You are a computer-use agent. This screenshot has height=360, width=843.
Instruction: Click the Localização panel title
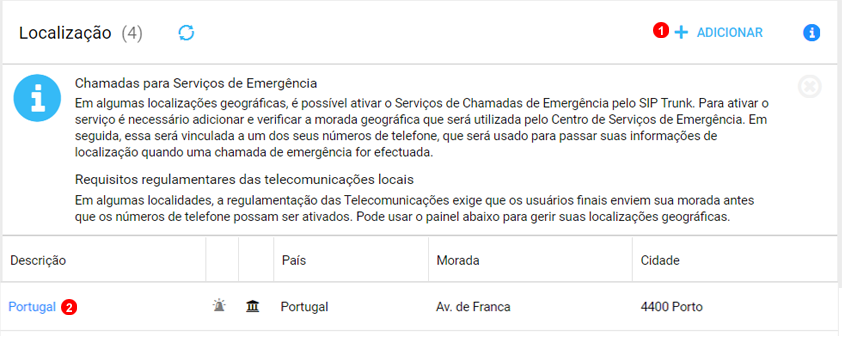click(65, 33)
